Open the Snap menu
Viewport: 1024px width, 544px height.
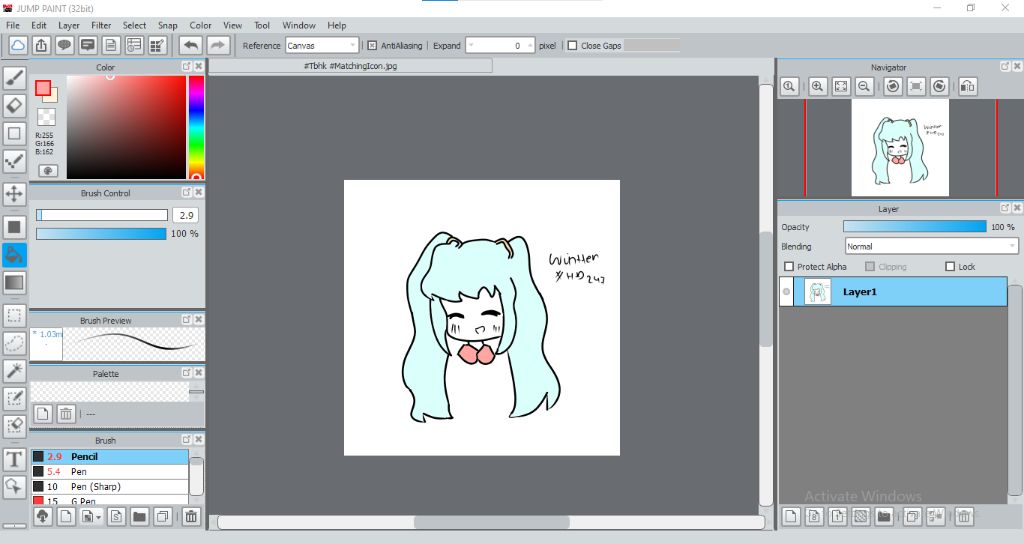pos(168,25)
